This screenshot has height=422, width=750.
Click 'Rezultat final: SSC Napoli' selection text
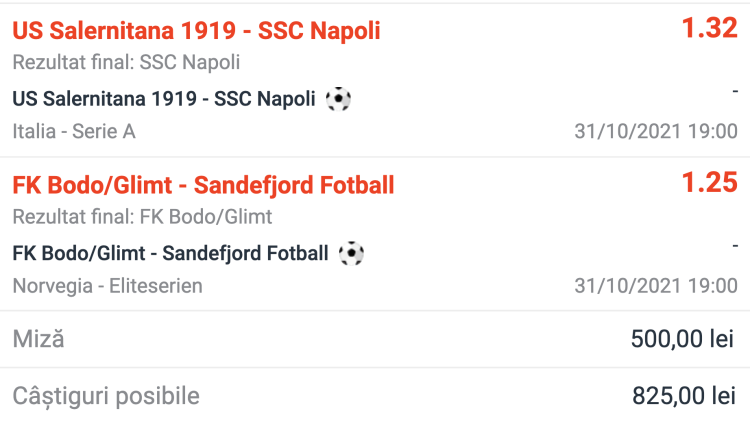[x=126, y=62]
